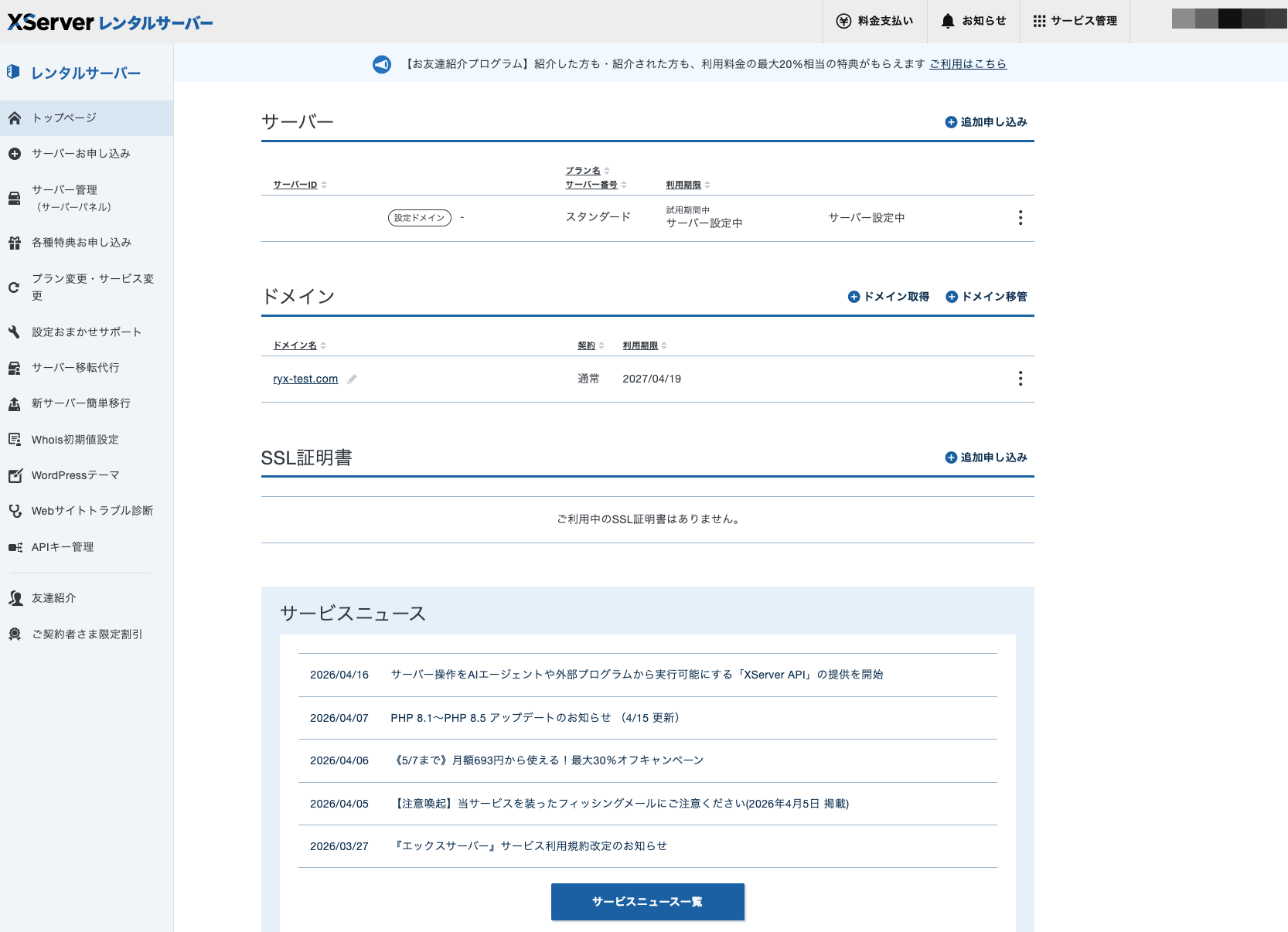Sort the table by サーバーID
Image resolution: width=1288 pixels, height=932 pixels.
coord(300,185)
